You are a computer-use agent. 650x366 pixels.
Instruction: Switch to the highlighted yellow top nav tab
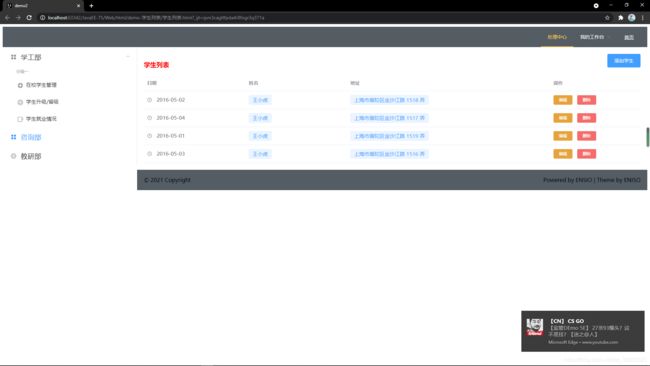tap(557, 37)
